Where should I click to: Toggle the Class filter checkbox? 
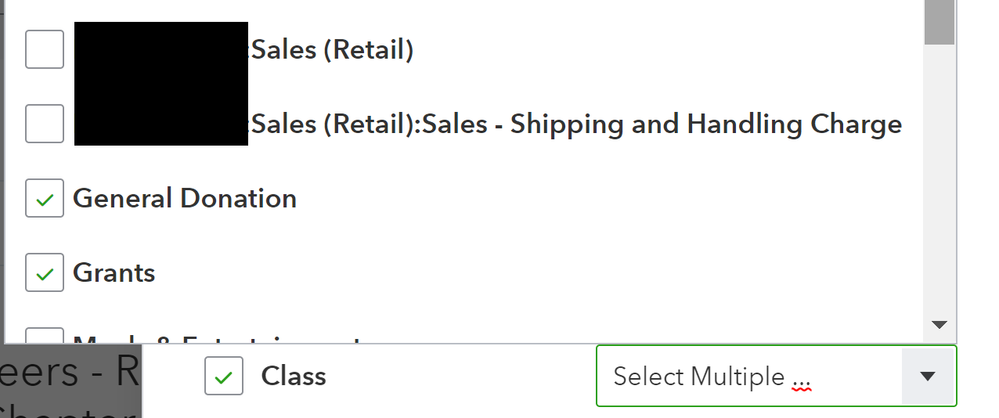[224, 376]
